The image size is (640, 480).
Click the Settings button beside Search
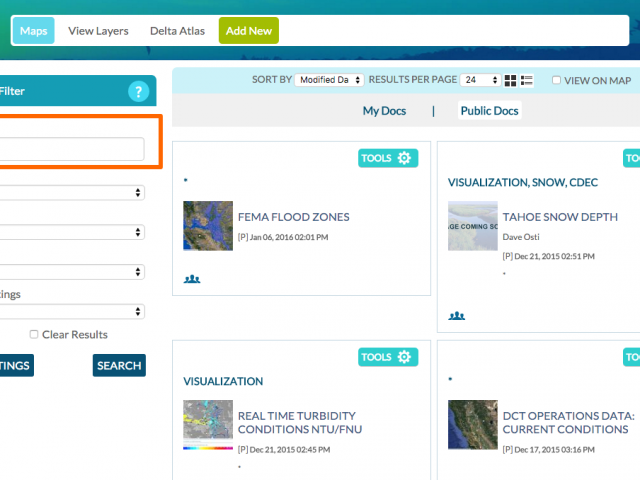point(16,365)
